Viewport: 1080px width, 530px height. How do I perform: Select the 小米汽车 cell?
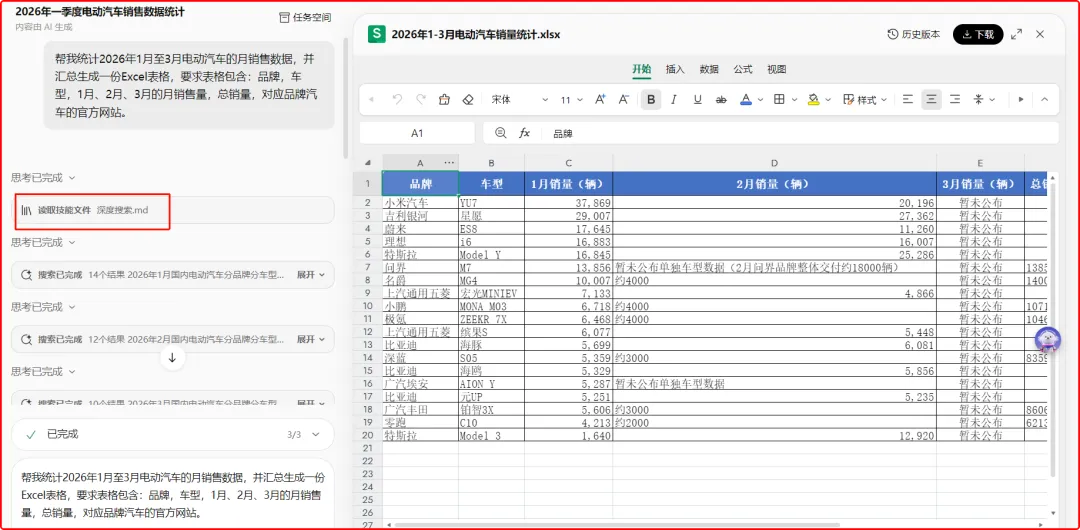[420, 203]
